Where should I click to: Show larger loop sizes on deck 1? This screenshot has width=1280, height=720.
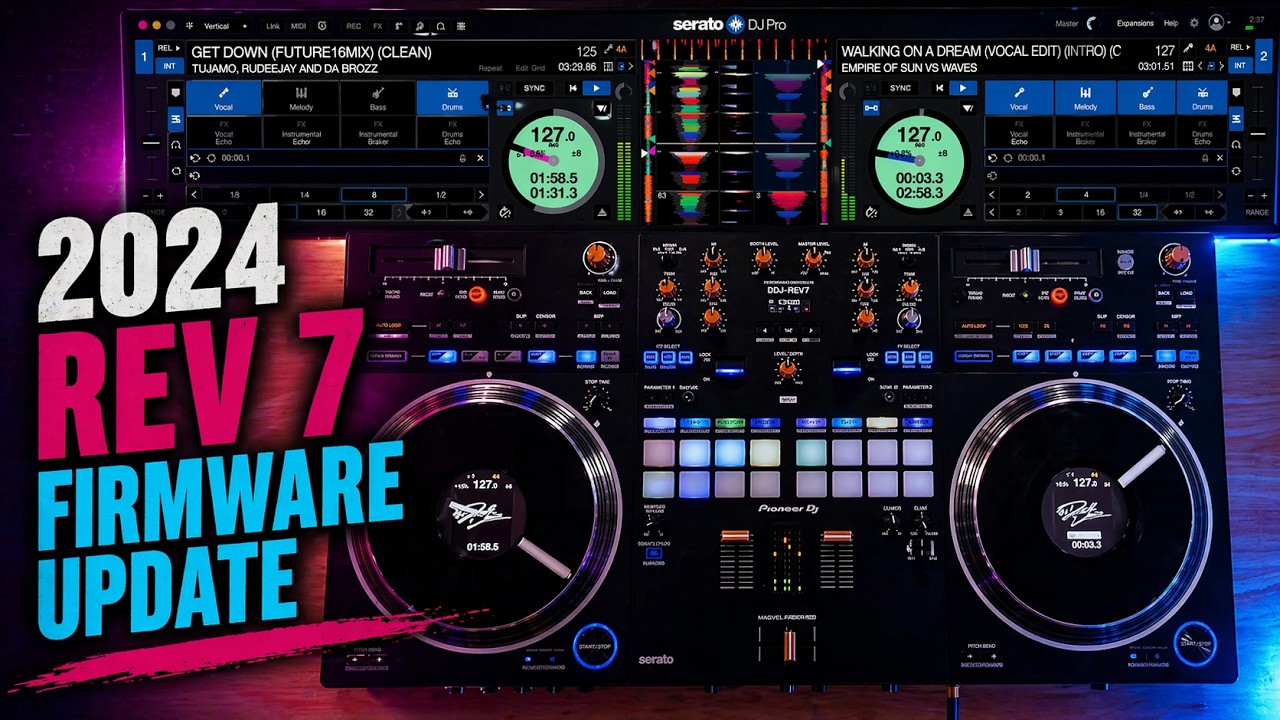(481, 195)
